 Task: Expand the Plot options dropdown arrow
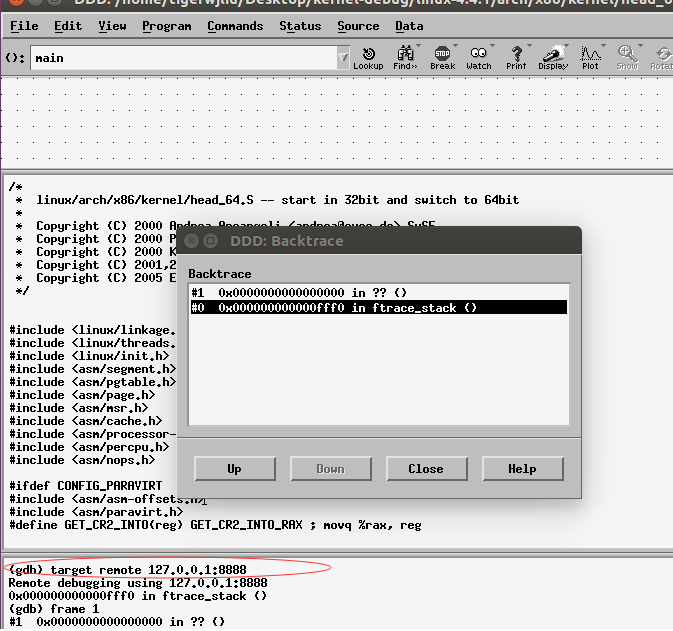[x=603, y=45]
